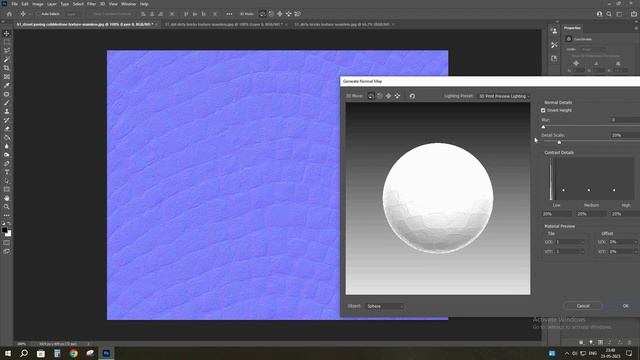
Task: Select the Pen tool
Action: pos(7,164)
